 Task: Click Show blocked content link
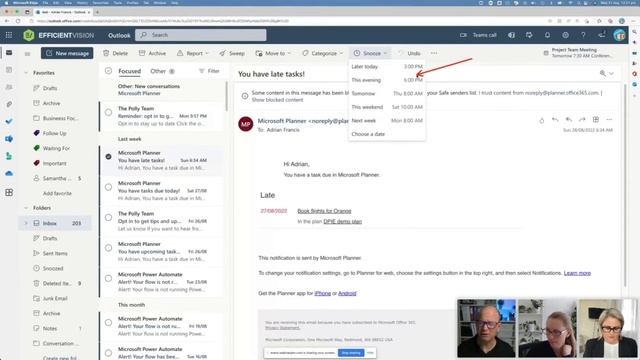[x=277, y=100]
